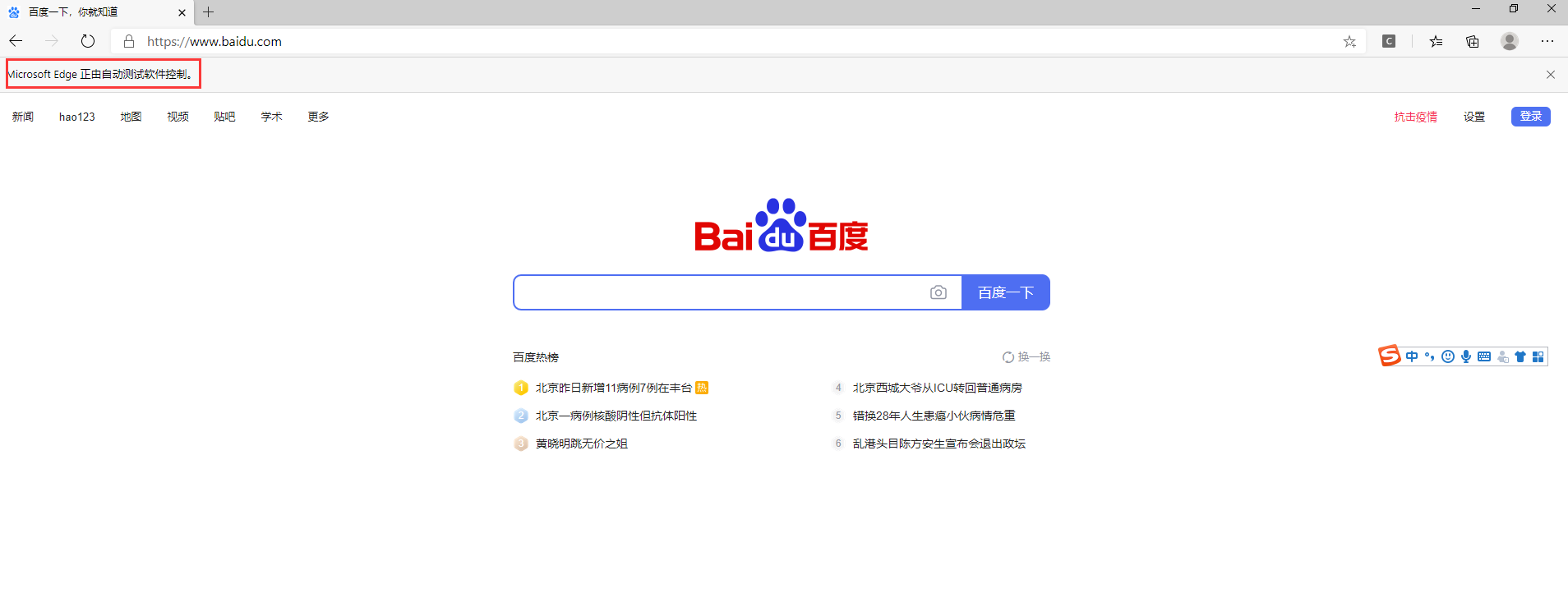Open the hao123 link
This screenshot has height=616, width=1568.
77,117
